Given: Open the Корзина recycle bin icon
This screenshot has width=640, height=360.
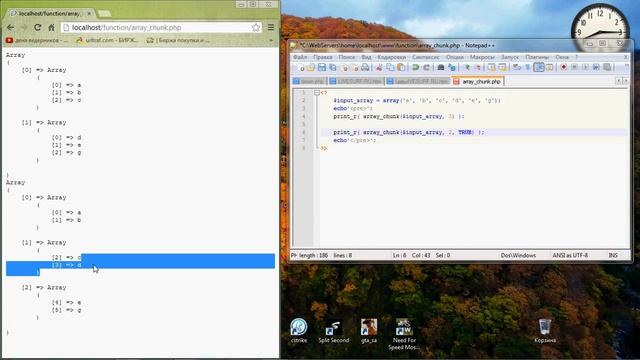Looking at the screenshot, I should pyautogui.click(x=545, y=331).
